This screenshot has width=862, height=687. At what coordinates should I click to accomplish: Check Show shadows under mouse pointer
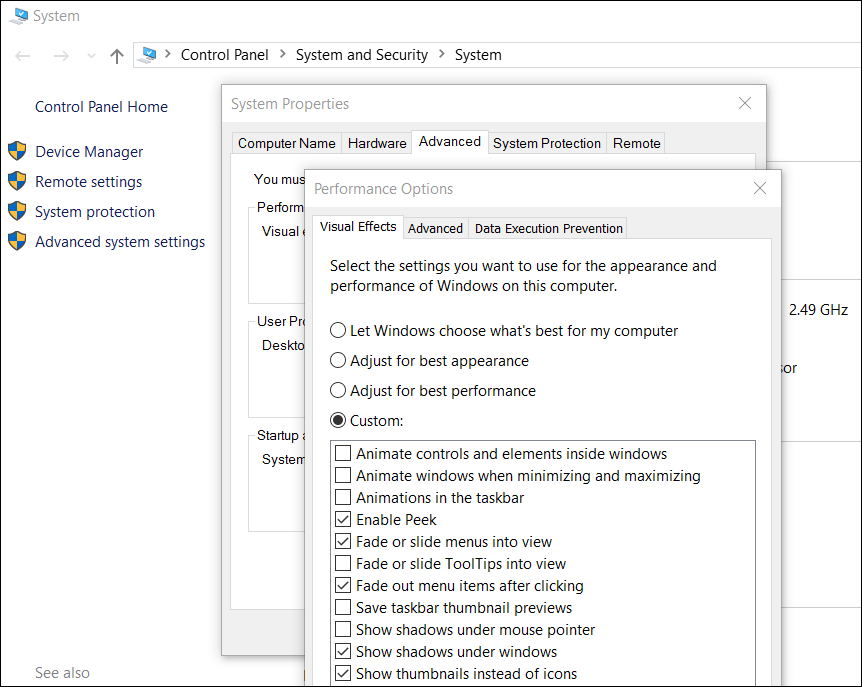coord(343,629)
